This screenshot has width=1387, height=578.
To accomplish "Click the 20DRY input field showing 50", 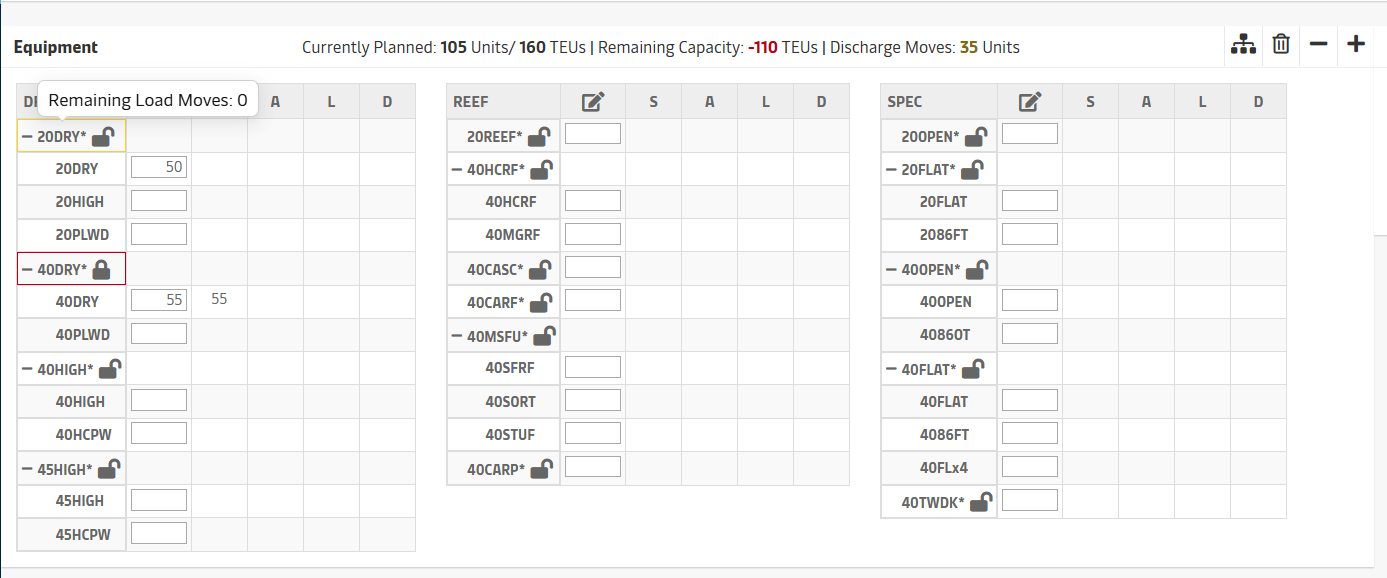I will [159, 167].
